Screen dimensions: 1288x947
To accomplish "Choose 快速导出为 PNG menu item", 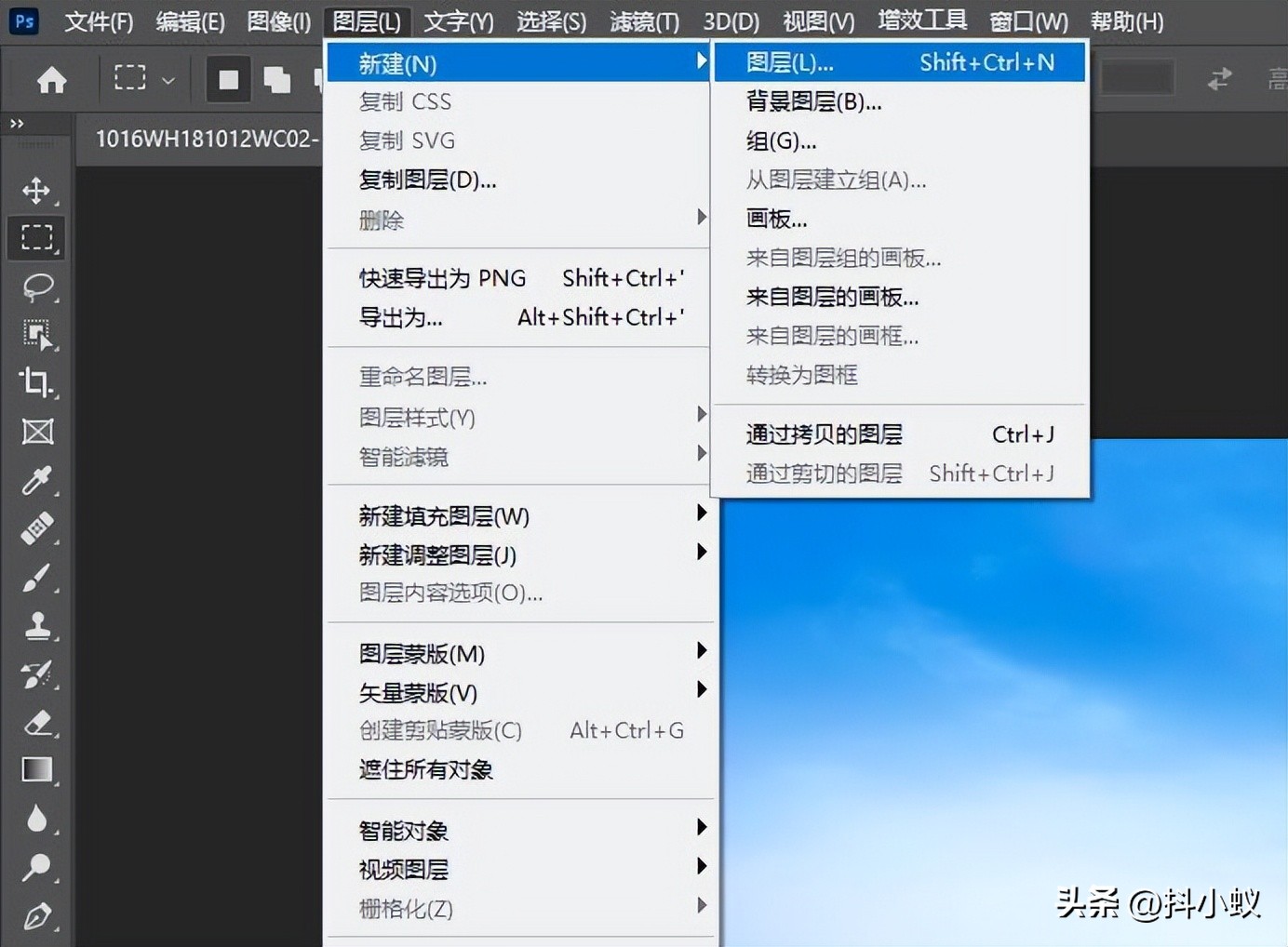I will coord(517,278).
